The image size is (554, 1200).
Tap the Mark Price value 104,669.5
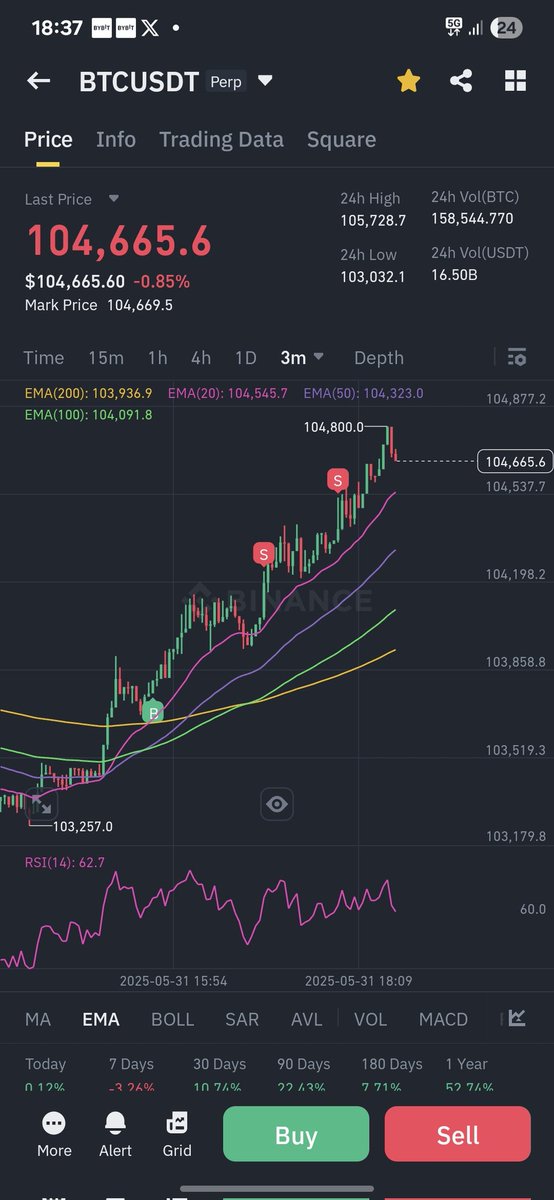140,305
